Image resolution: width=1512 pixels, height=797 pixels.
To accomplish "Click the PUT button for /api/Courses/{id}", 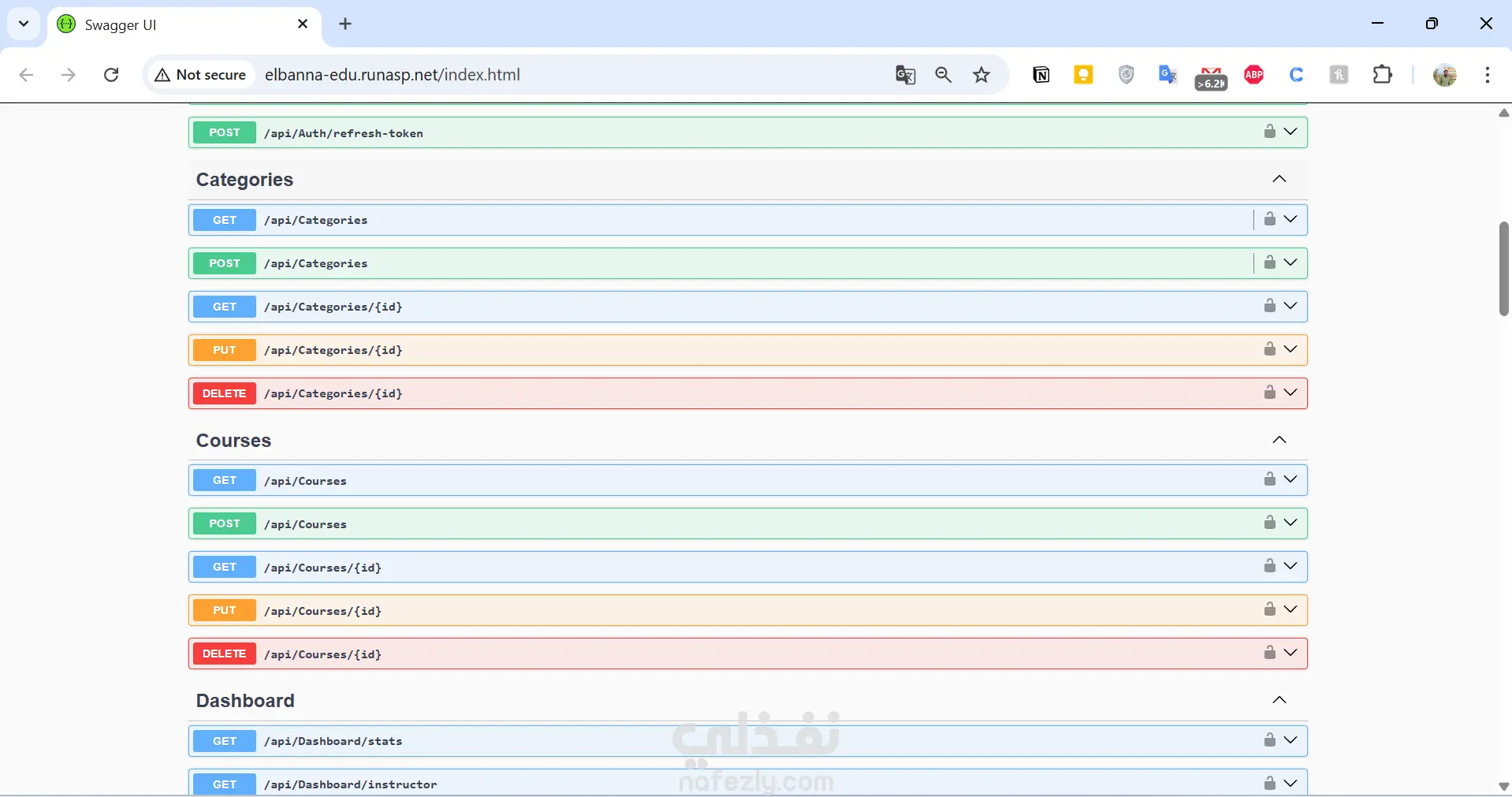I will tap(225, 610).
